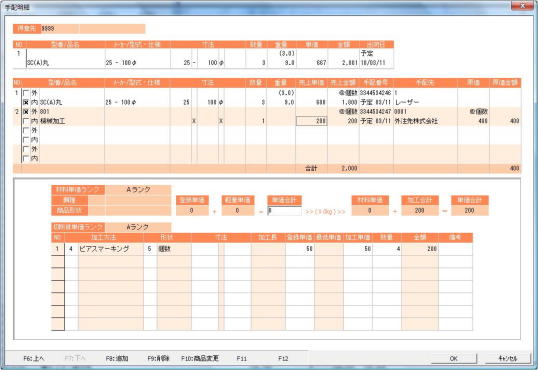
Task: Click the 9999 customer code field
Action: [60, 29]
